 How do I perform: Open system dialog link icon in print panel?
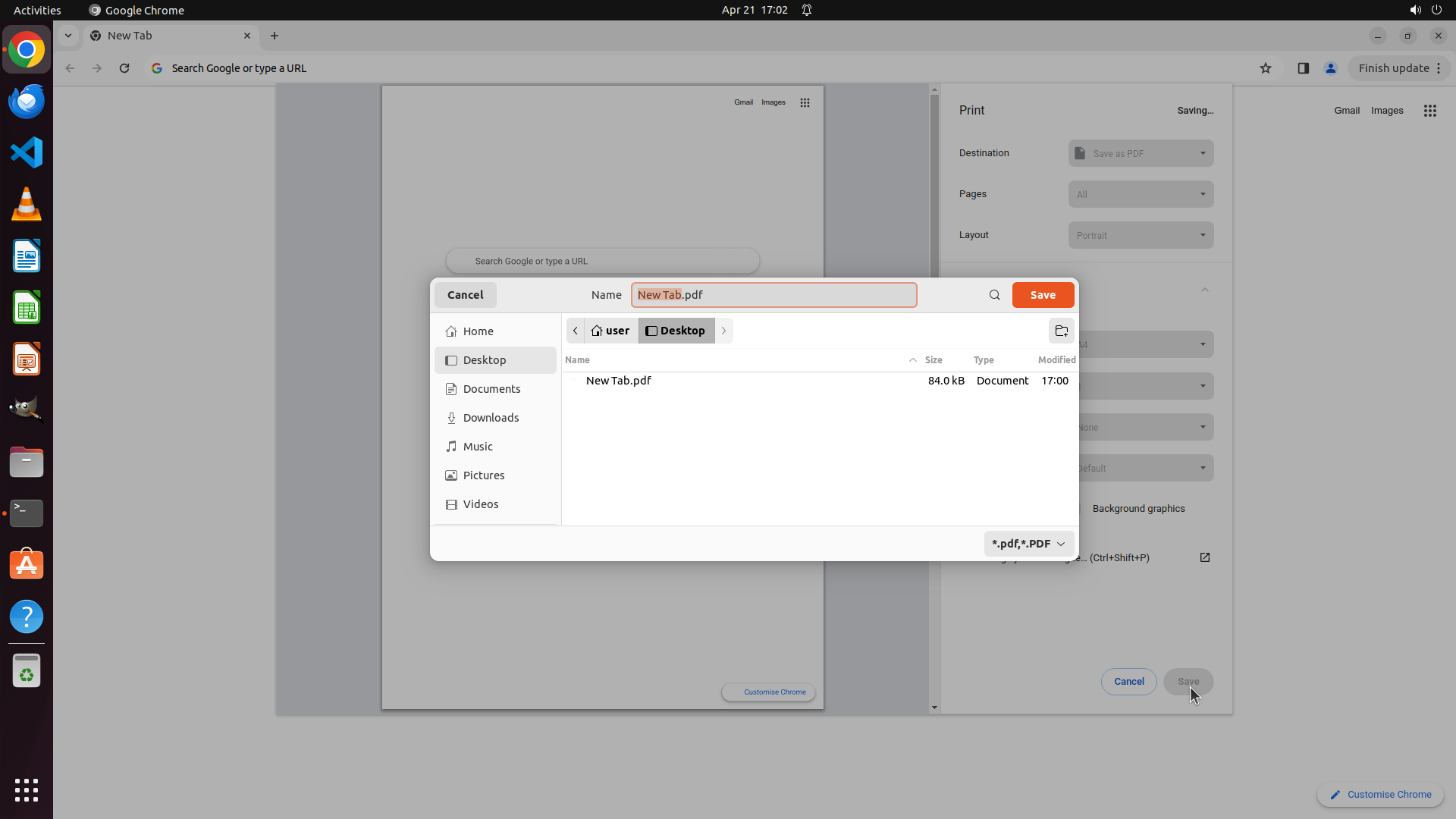tap(1204, 557)
